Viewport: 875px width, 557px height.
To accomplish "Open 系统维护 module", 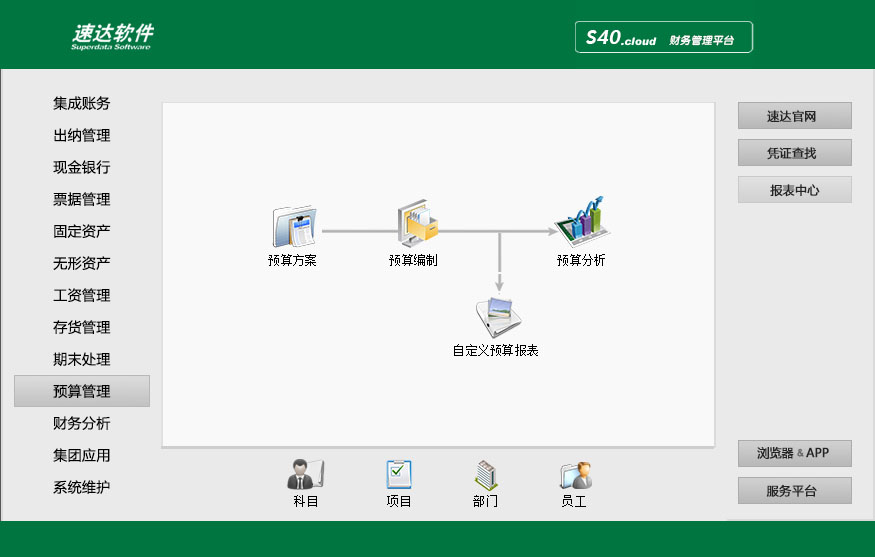I will [81, 487].
